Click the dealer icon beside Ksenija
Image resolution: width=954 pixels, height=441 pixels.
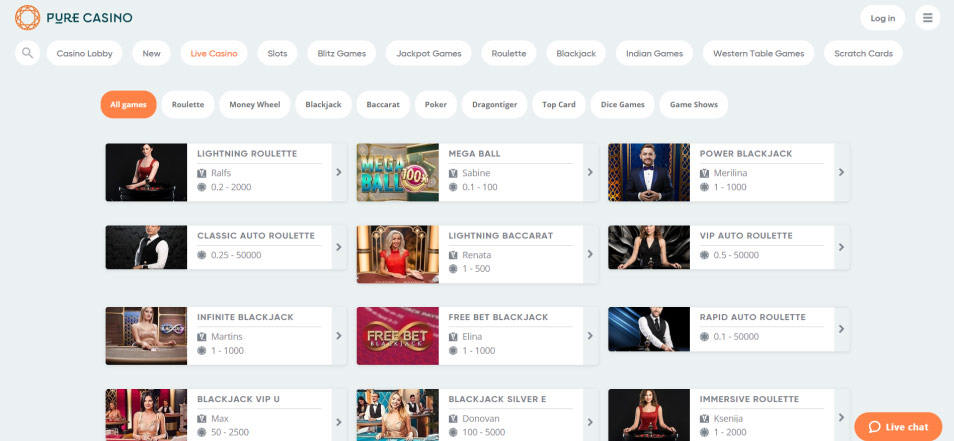point(705,418)
